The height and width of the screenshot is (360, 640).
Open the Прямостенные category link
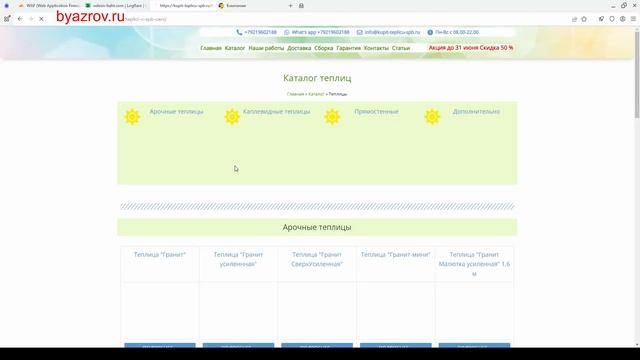tap(376, 111)
